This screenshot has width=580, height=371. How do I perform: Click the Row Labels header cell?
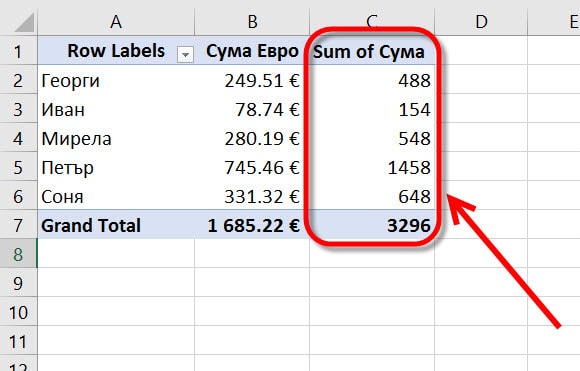pos(116,51)
